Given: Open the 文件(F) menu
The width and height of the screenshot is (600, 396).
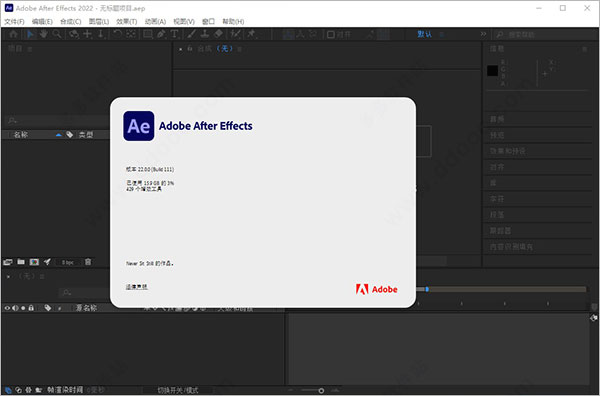Looking at the screenshot, I should [14, 21].
